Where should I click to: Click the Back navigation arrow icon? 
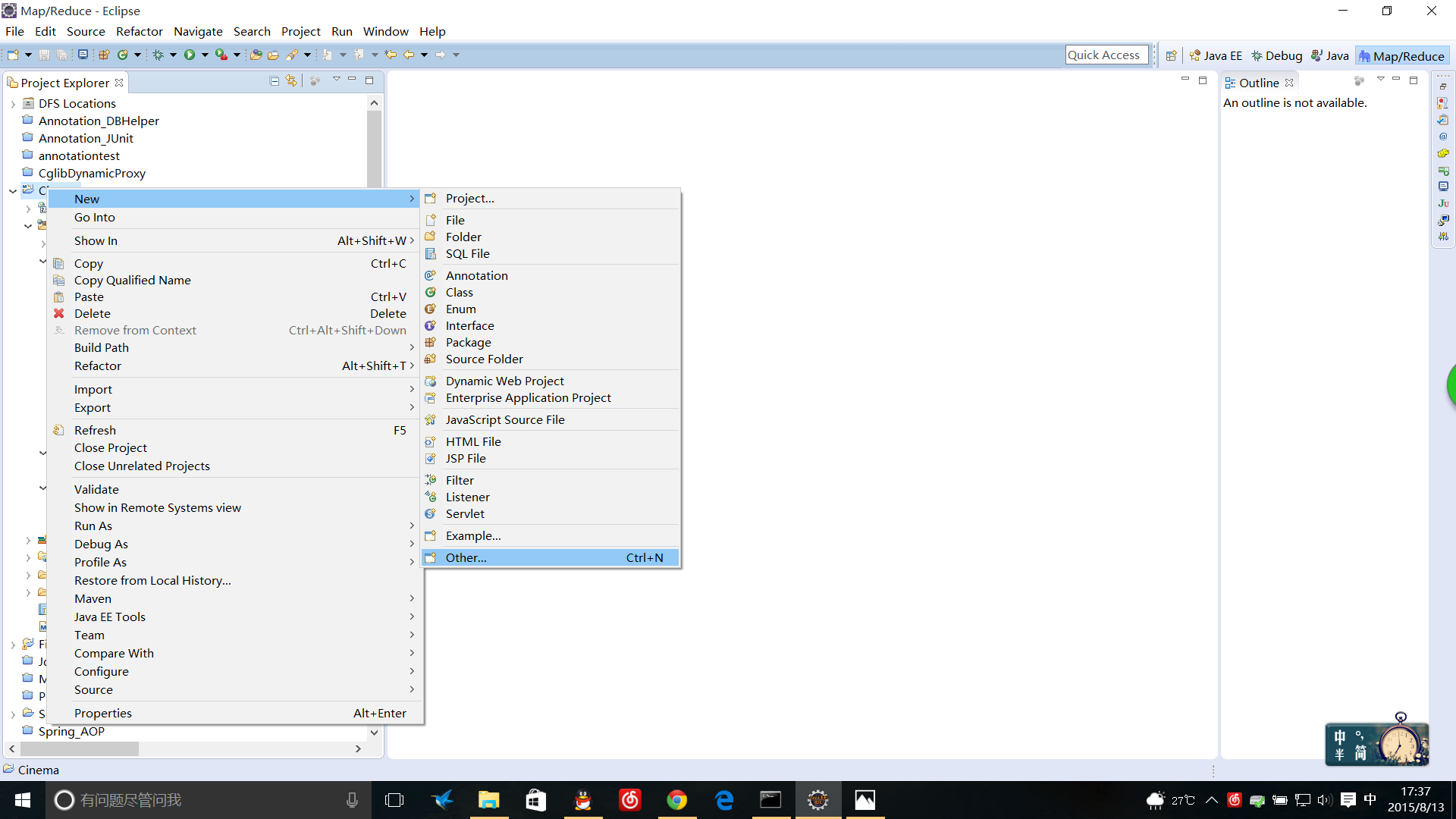coord(409,55)
